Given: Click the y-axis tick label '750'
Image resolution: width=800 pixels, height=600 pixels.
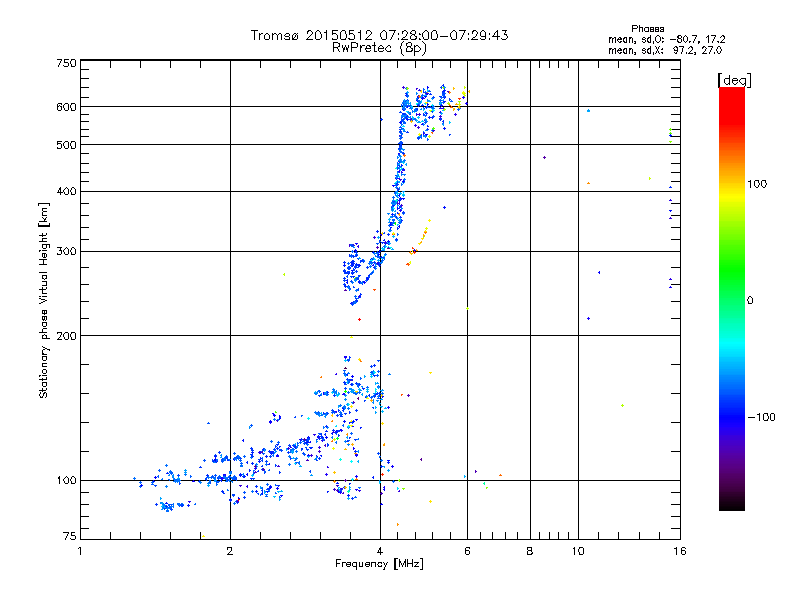Looking at the screenshot, I should 66,63.
